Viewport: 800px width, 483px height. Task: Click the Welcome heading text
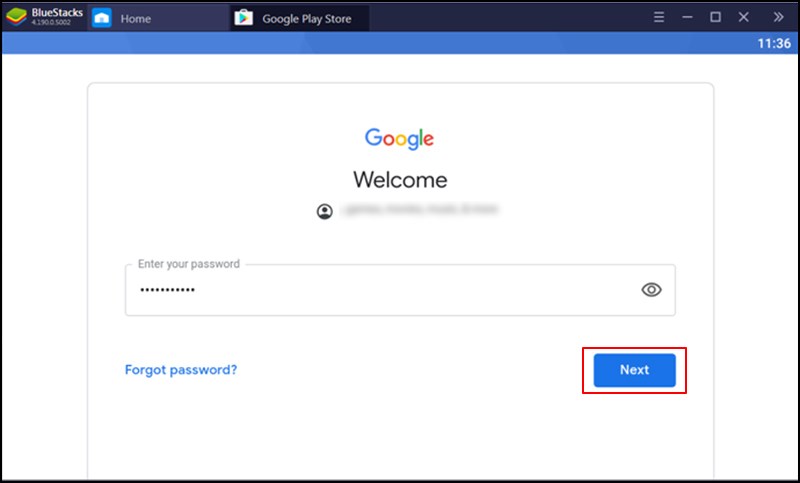pos(400,180)
